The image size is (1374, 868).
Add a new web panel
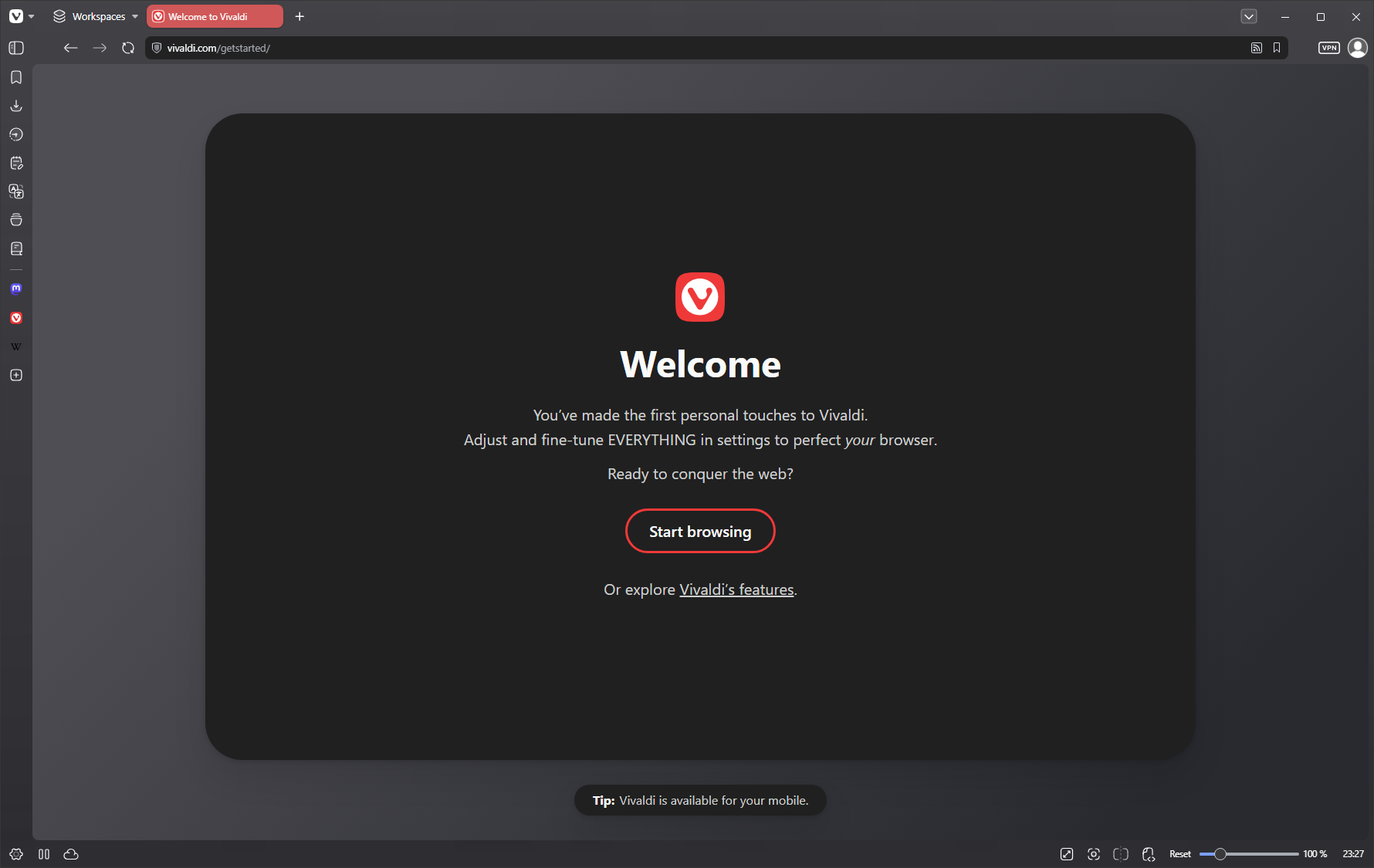(x=16, y=375)
